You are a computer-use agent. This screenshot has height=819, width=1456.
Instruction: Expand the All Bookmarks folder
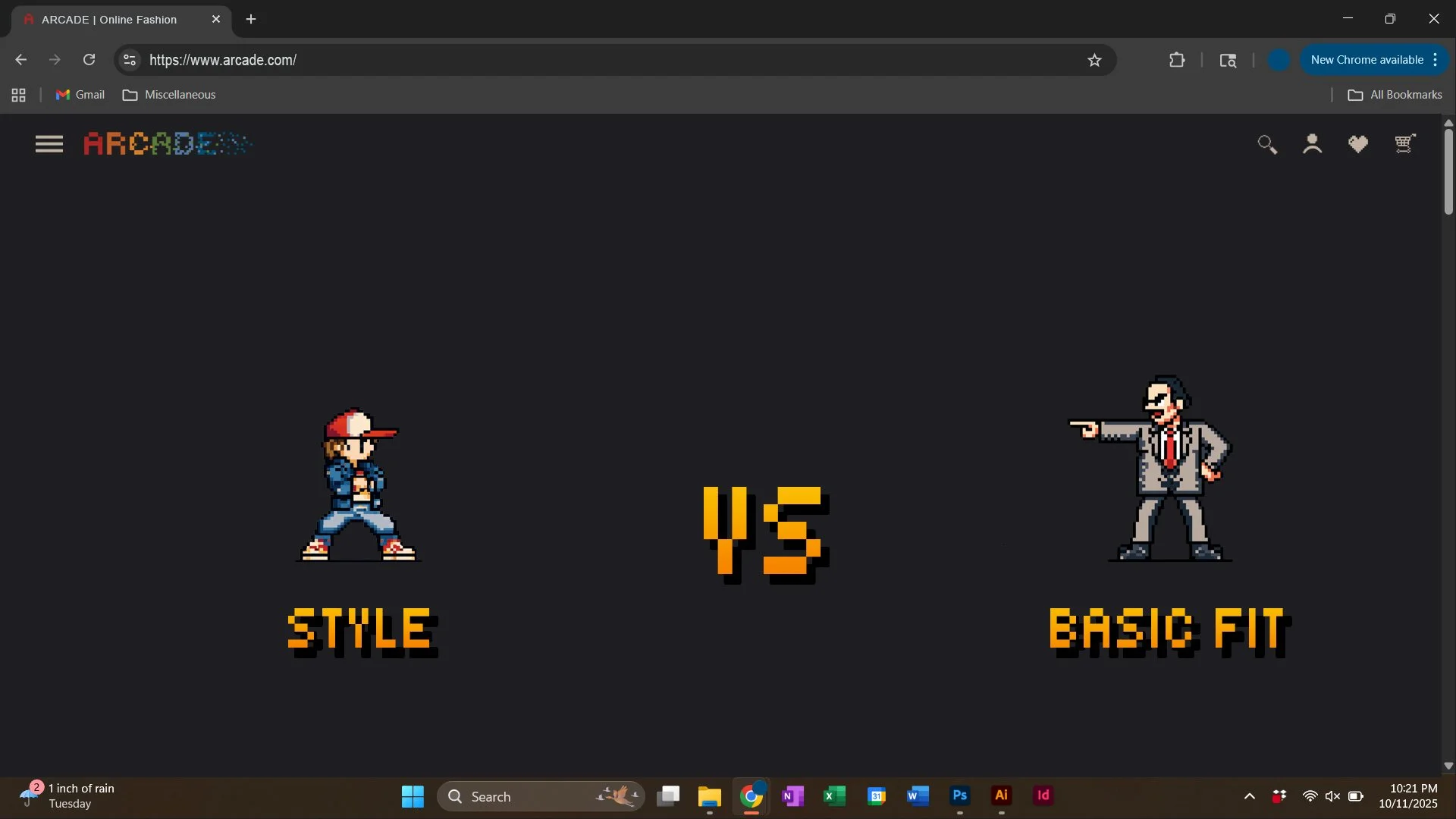pyautogui.click(x=1395, y=95)
